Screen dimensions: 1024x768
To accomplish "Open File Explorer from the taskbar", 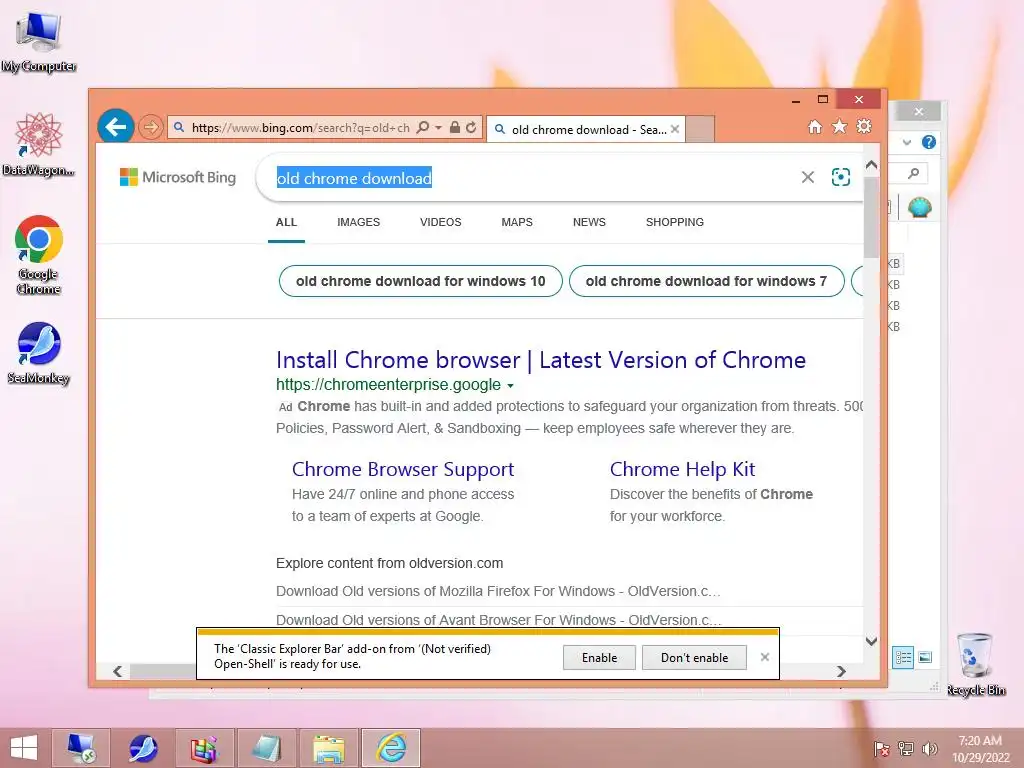I will click(329, 748).
